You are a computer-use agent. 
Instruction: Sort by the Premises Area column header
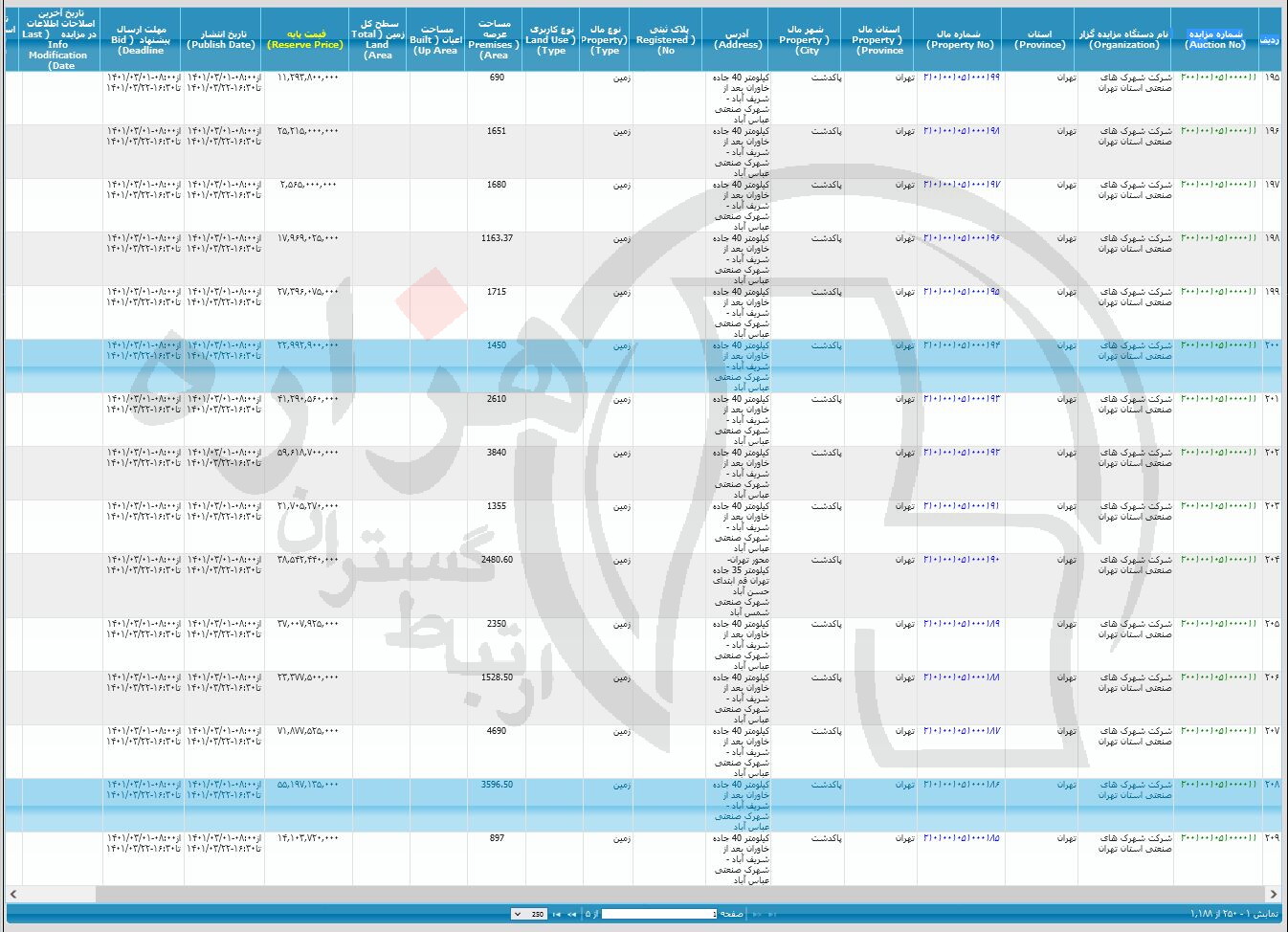coord(494,39)
